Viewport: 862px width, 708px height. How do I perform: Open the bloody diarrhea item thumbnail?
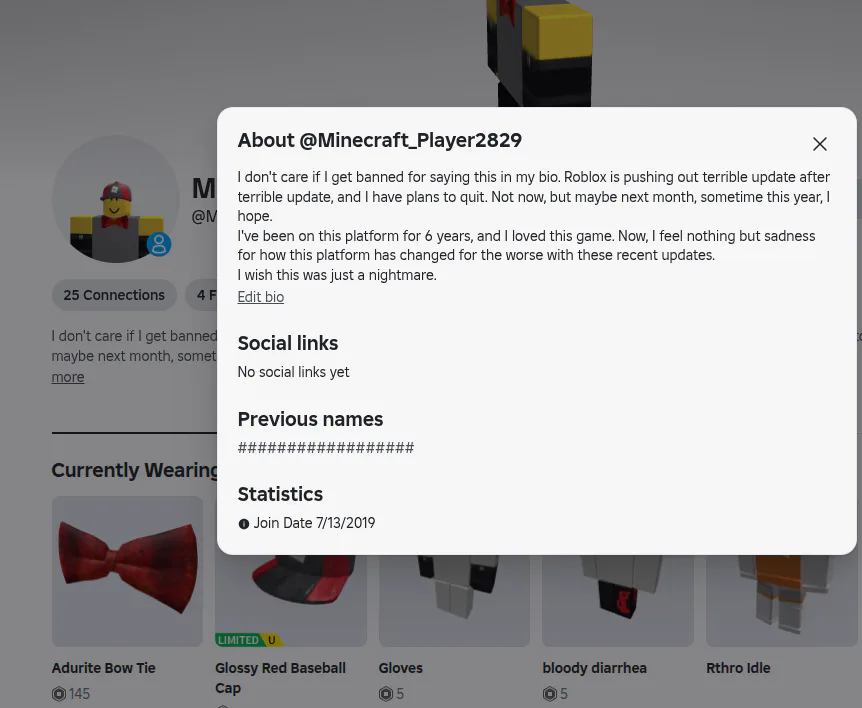(x=618, y=601)
